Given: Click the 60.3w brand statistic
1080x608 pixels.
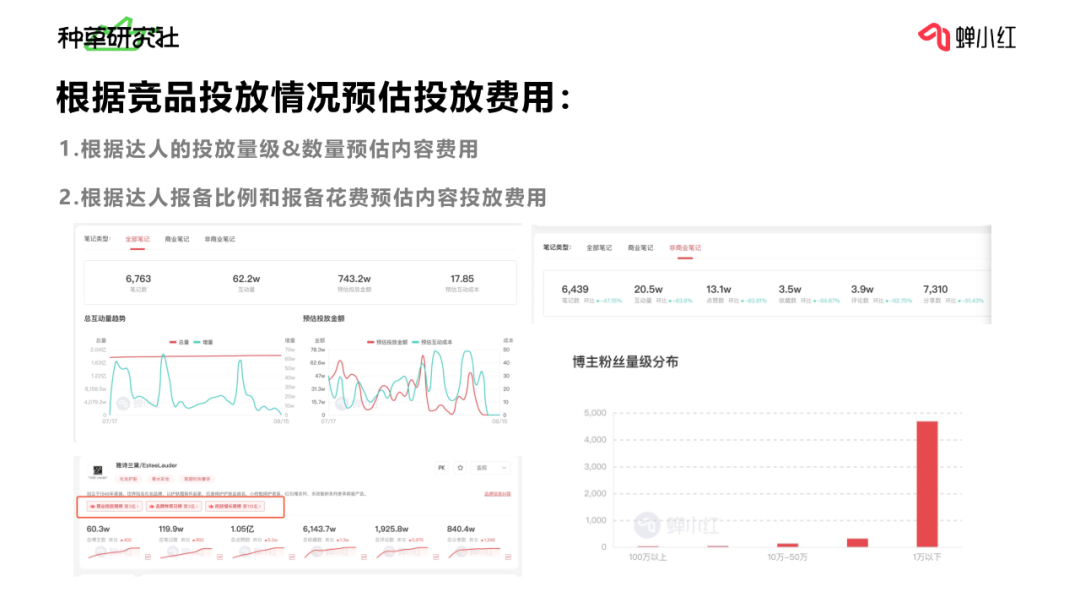Looking at the screenshot, I should pyautogui.click(x=98, y=529).
